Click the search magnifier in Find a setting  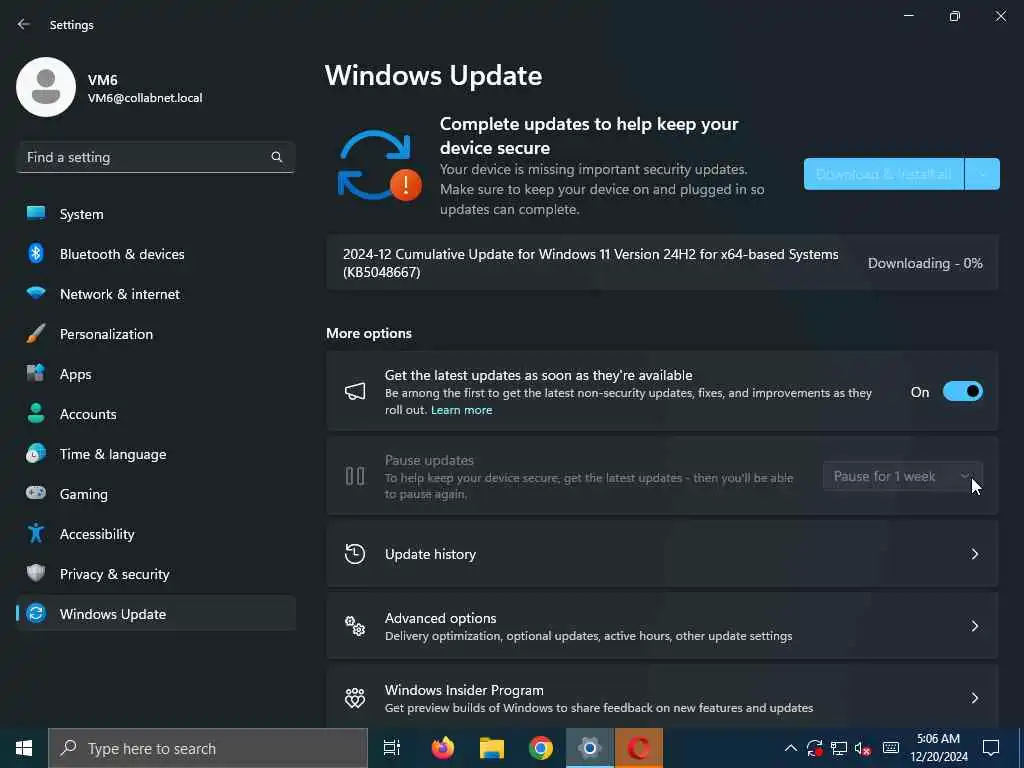276,157
